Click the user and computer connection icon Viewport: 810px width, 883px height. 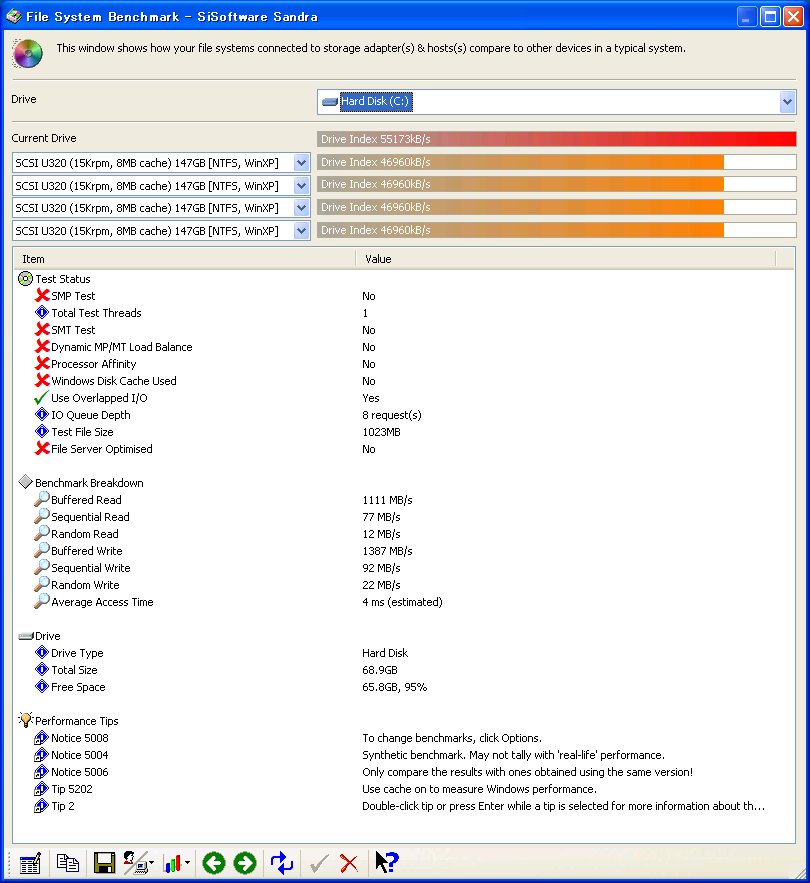(134, 863)
